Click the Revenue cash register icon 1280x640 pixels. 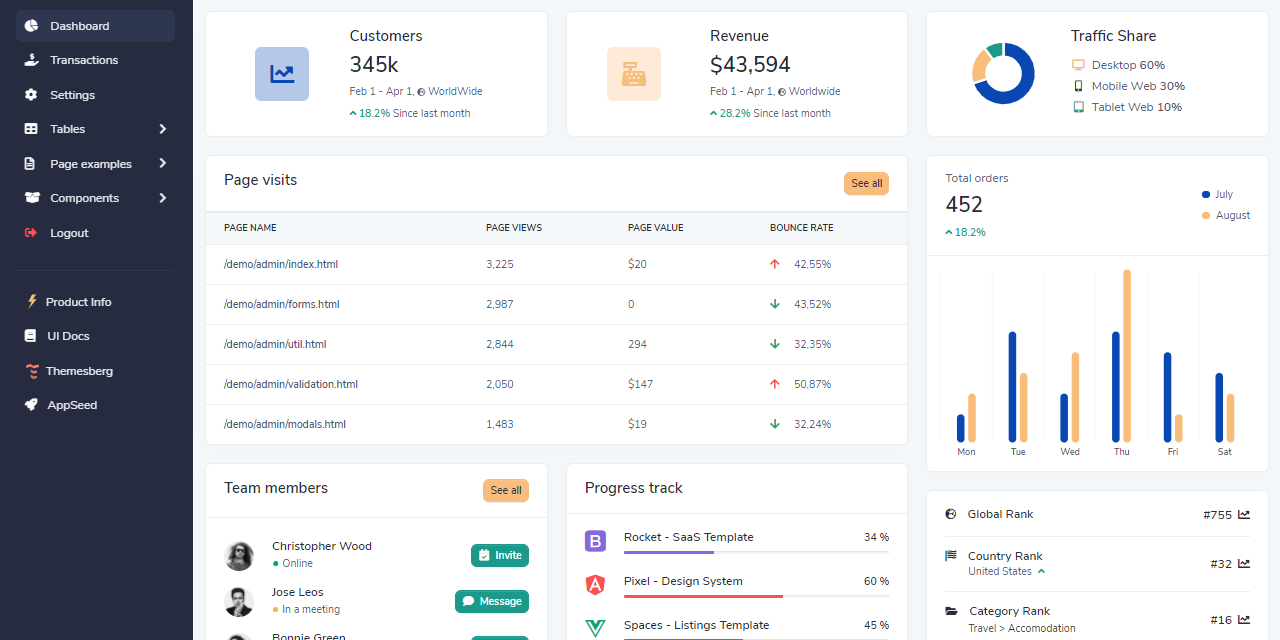(634, 74)
